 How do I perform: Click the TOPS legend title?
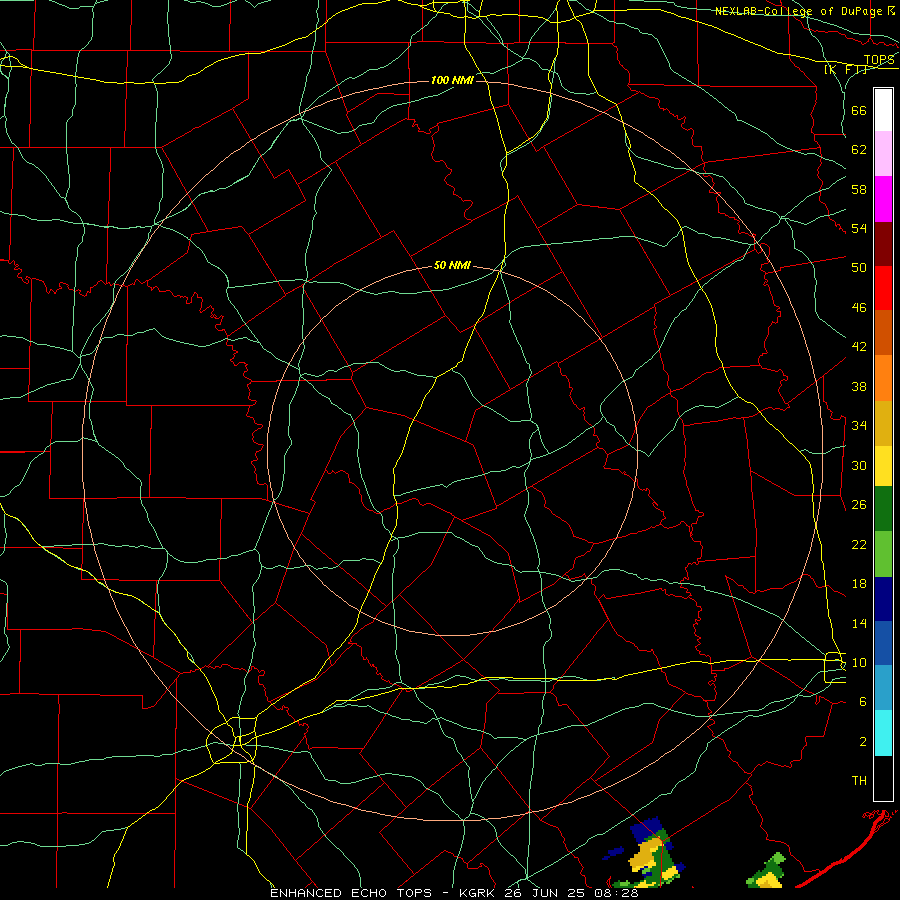pos(879,60)
